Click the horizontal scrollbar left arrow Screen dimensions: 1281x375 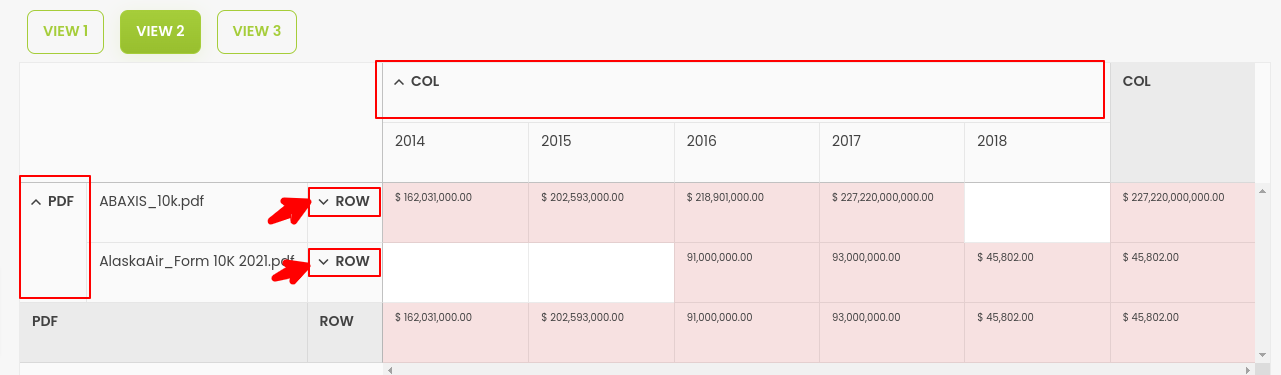(390, 370)
